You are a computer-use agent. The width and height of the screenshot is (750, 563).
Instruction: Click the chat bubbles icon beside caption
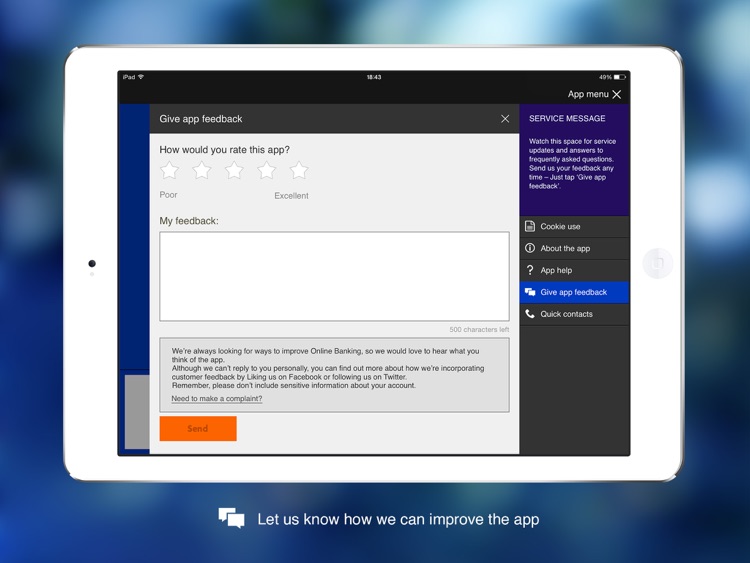pyautogui.click(x=232, y=518)
